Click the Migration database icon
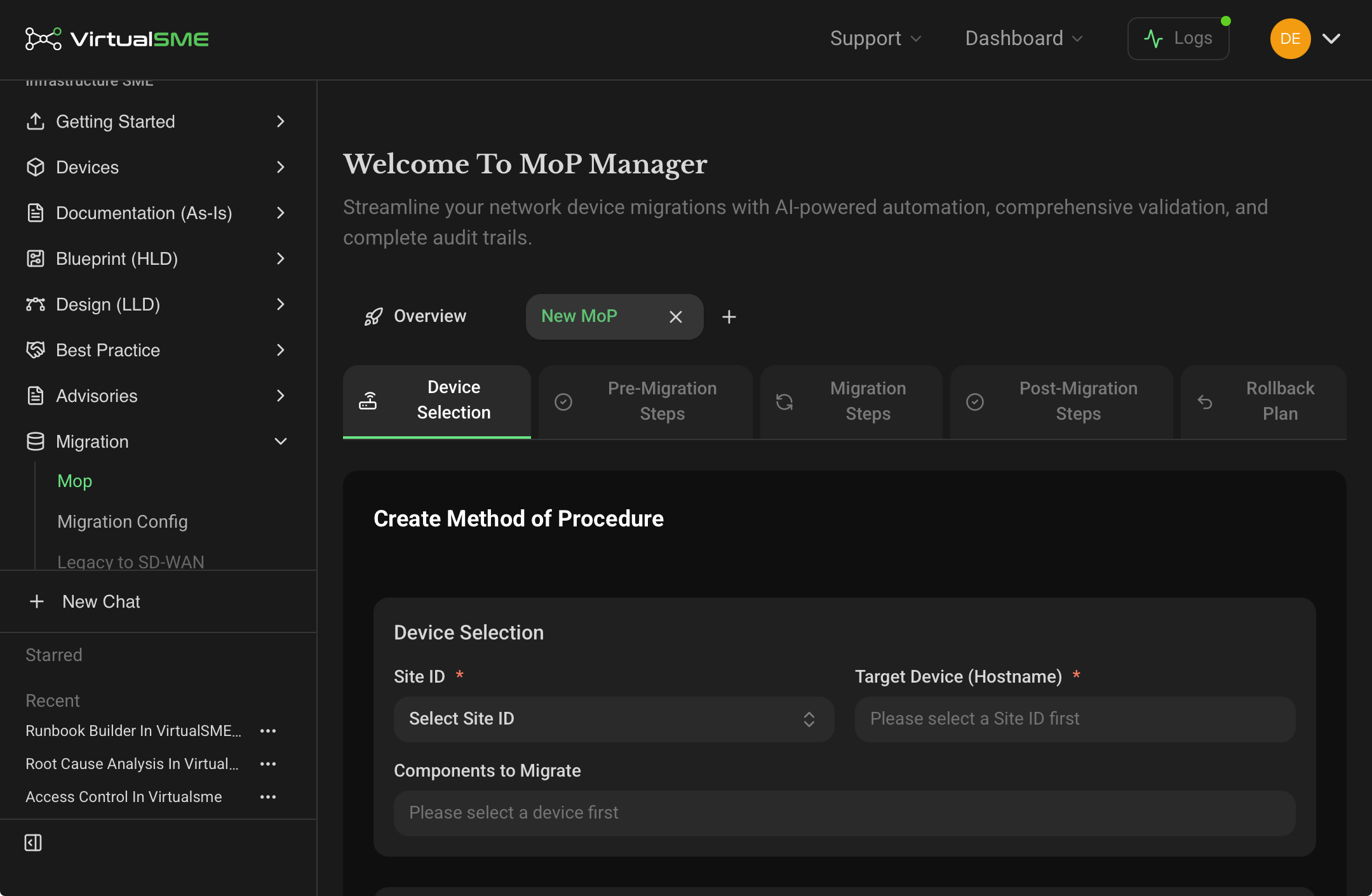 point(36,441)
